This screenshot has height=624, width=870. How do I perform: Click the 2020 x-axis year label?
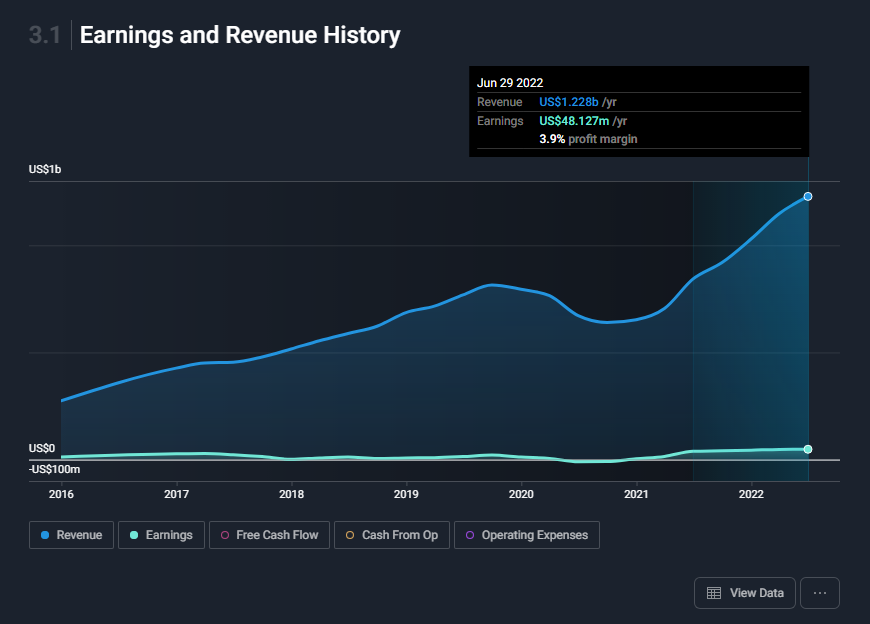(521, 494)
